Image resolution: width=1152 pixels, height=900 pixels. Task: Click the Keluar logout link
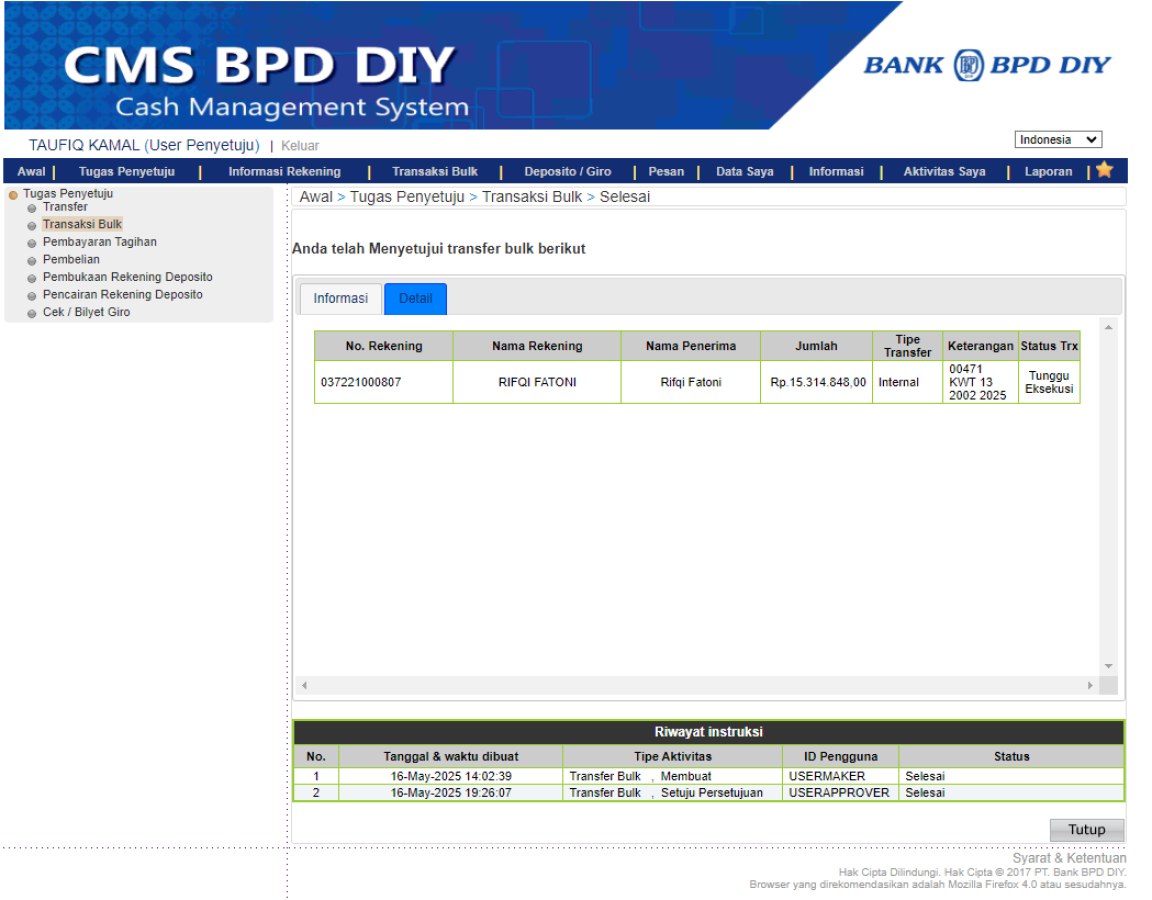coord(300,145)
